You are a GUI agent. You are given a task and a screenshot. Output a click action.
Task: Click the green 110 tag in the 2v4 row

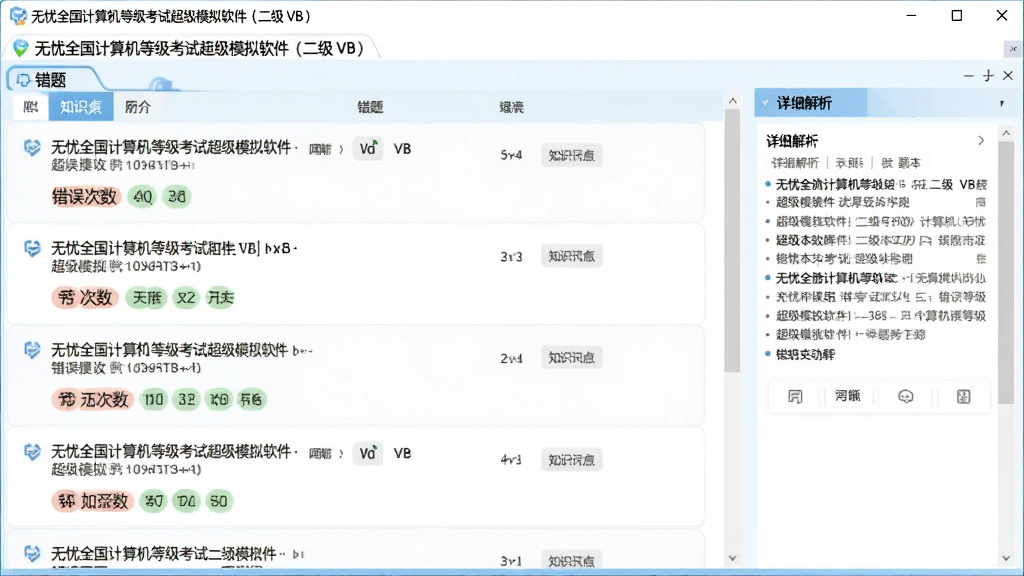(x=153, y=399)
